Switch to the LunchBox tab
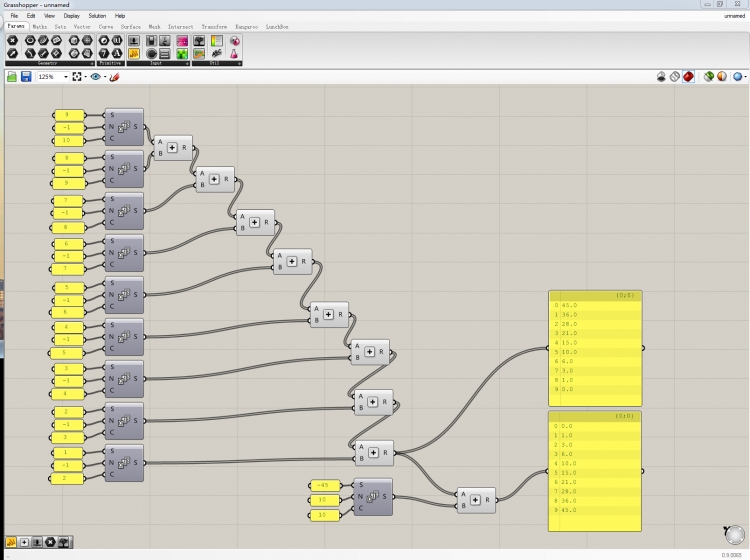This screenshot has height=560, width=750. click(x=277, y=27)
